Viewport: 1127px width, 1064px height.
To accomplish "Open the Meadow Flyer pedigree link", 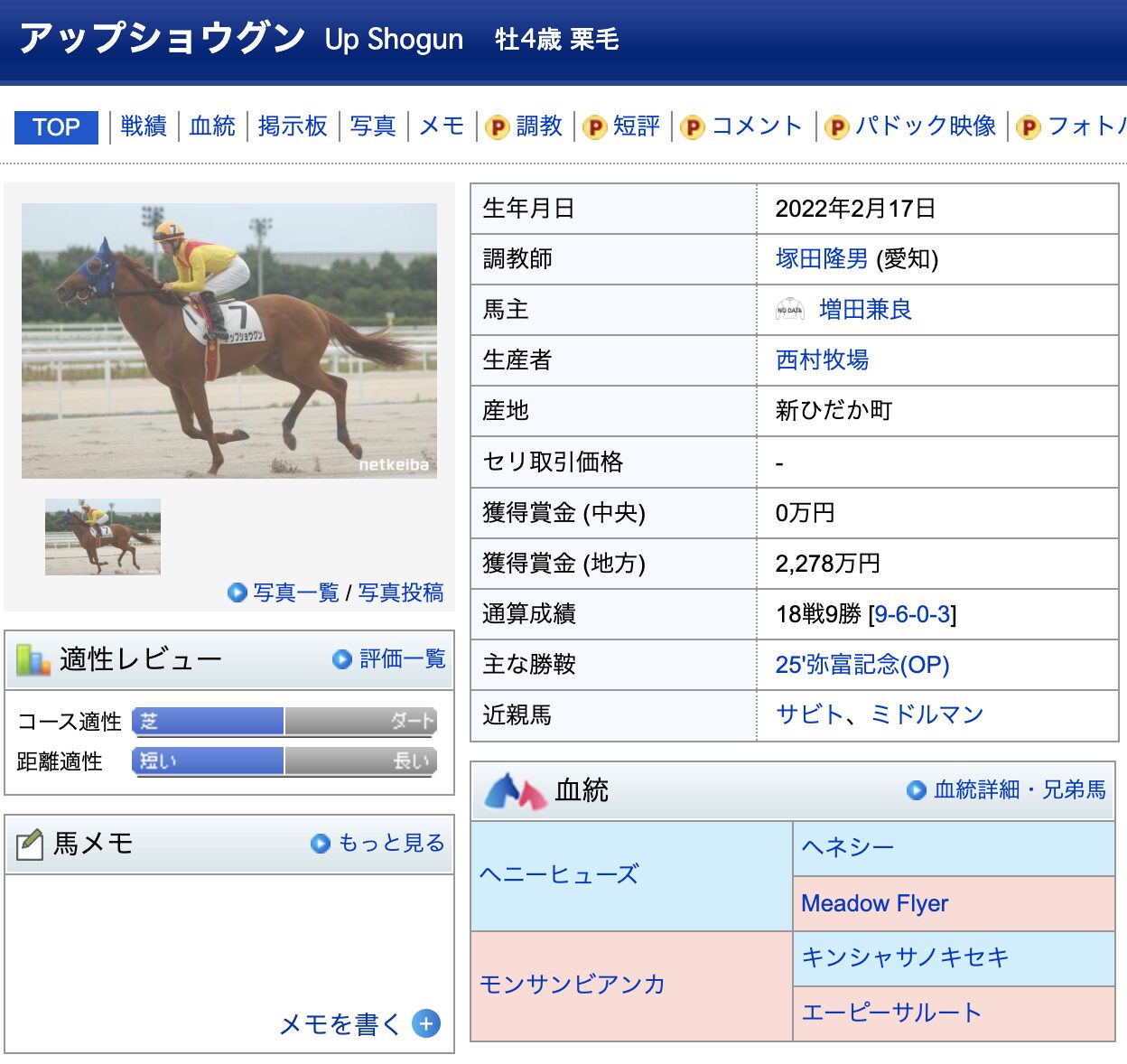I will click(x=874, y=903).
